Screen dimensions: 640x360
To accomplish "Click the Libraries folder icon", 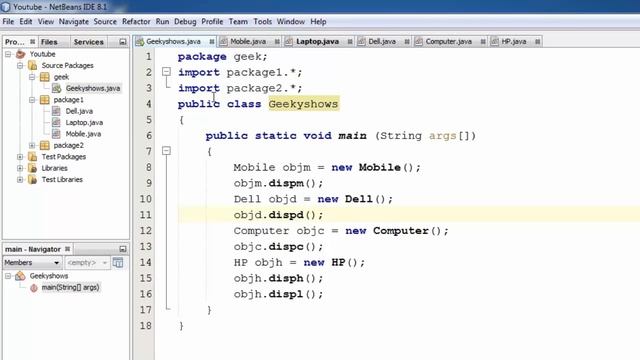I will click(x=33, y=168).
